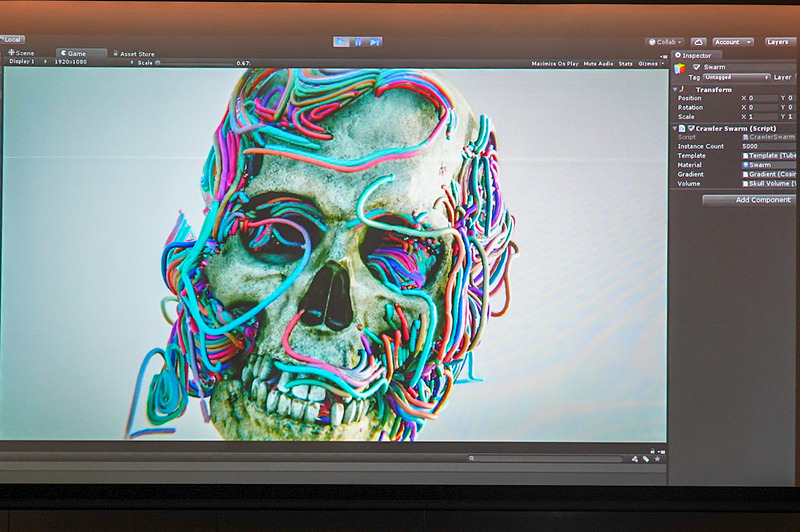
Task: Click the Play button
Action: click(x=341, y=42)
